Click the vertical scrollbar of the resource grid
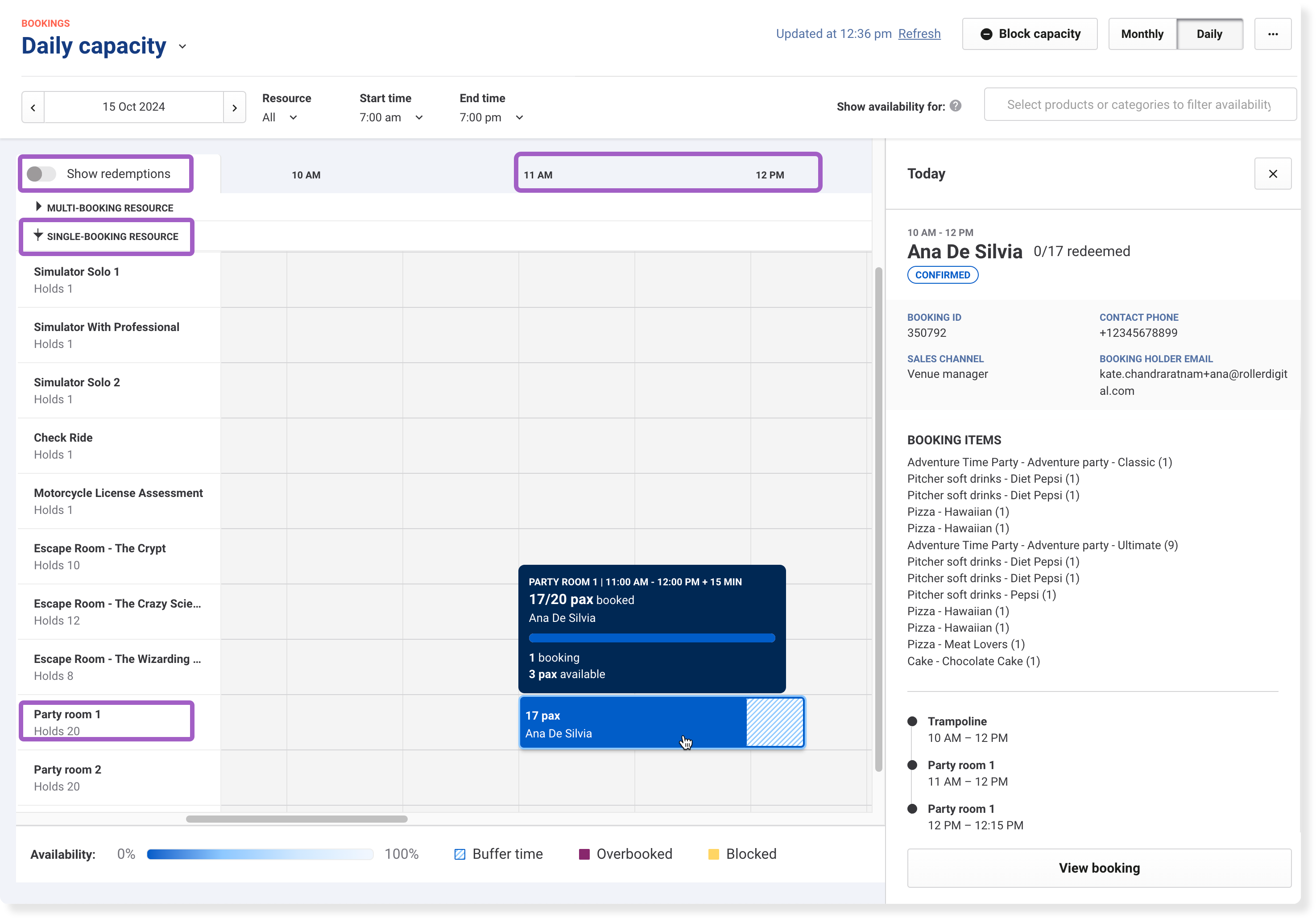Image resolution: width=1316 pixels, height=919 pixels. pyautogui.click(x=878, y=519)
